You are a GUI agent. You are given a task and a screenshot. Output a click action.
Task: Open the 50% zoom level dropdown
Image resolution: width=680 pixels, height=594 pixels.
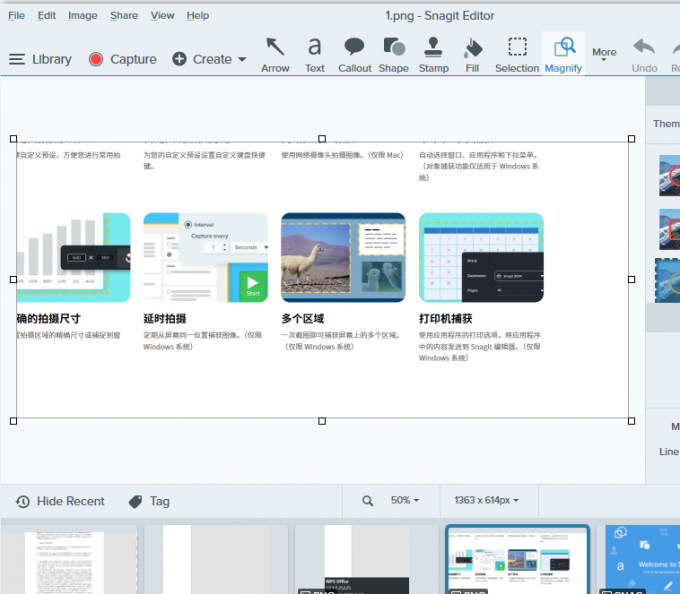404,500
